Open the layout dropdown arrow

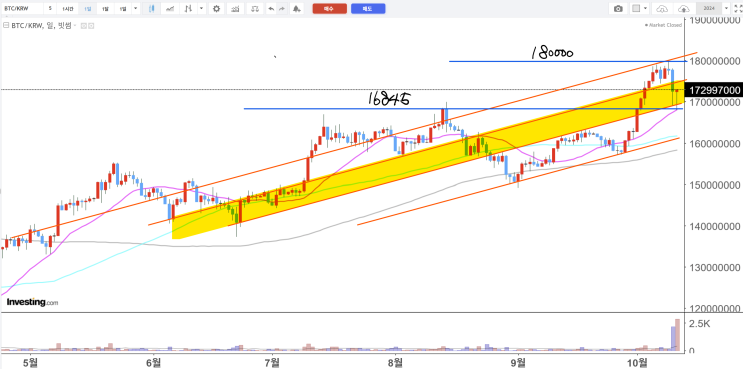point(646,9)
